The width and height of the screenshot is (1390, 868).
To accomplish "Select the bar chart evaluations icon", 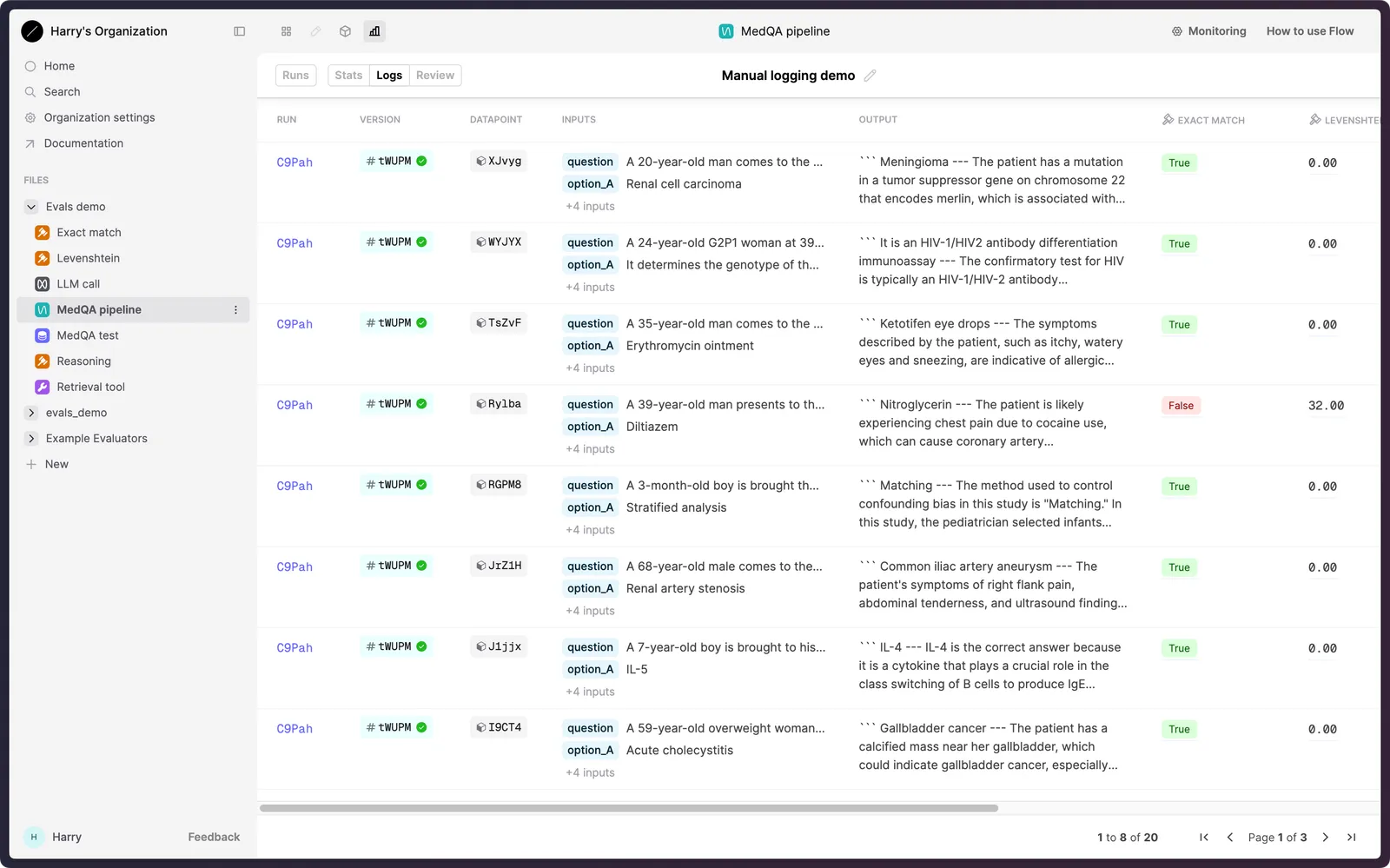I will pos(374,31).
